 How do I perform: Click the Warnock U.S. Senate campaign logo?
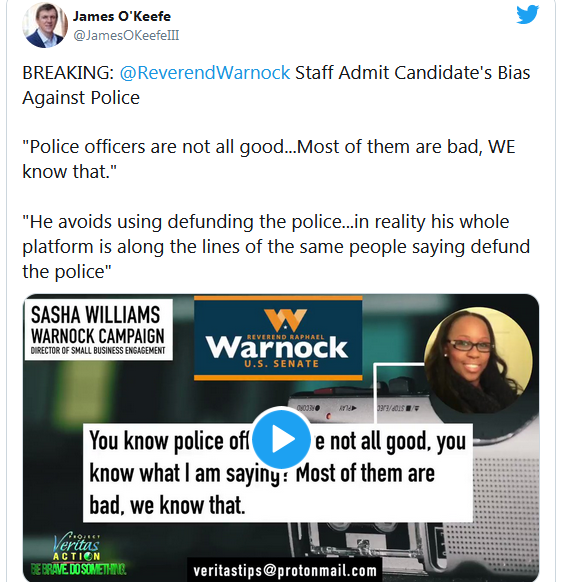click(278, 338)
